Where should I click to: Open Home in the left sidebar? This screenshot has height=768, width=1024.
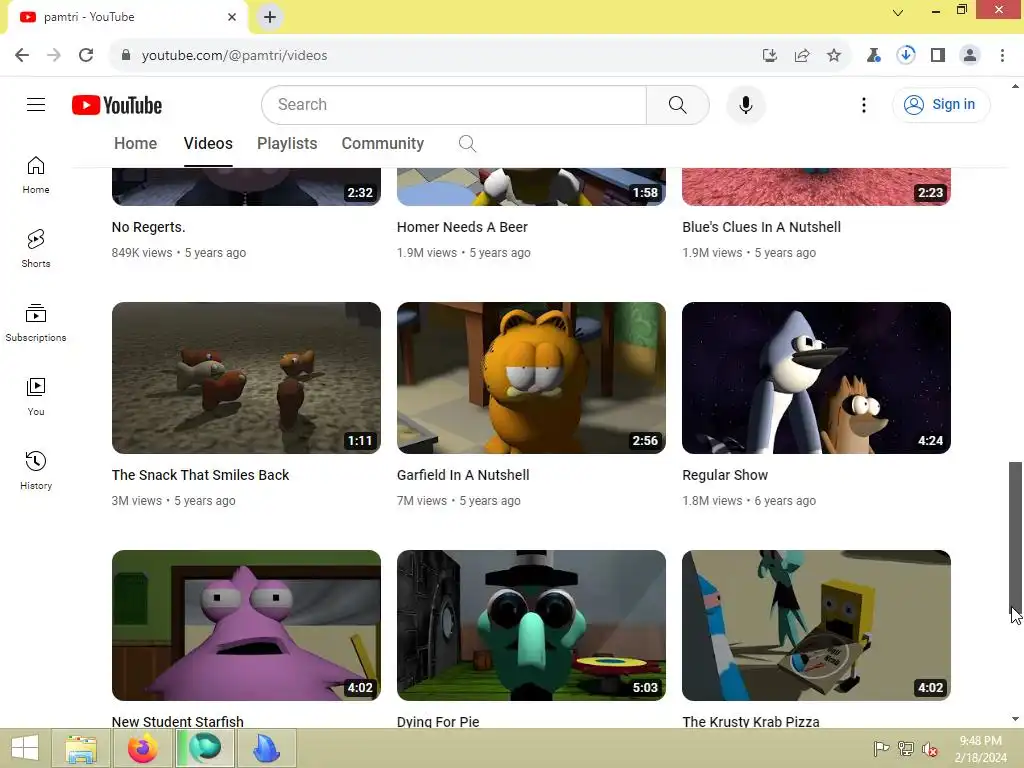click(x=36, y=175)
